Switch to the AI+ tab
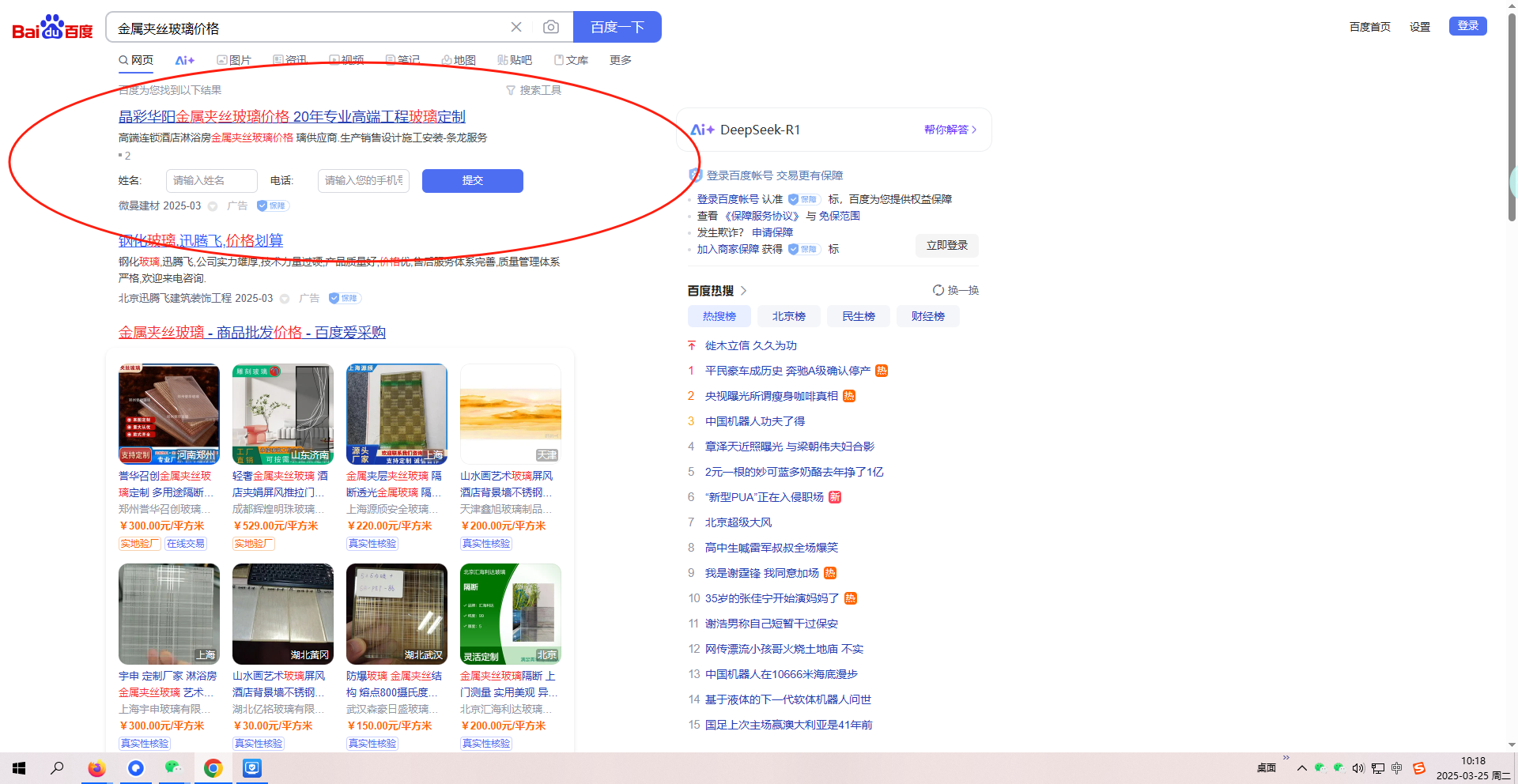Screen dimensions: 1518x784 point(185,60)
